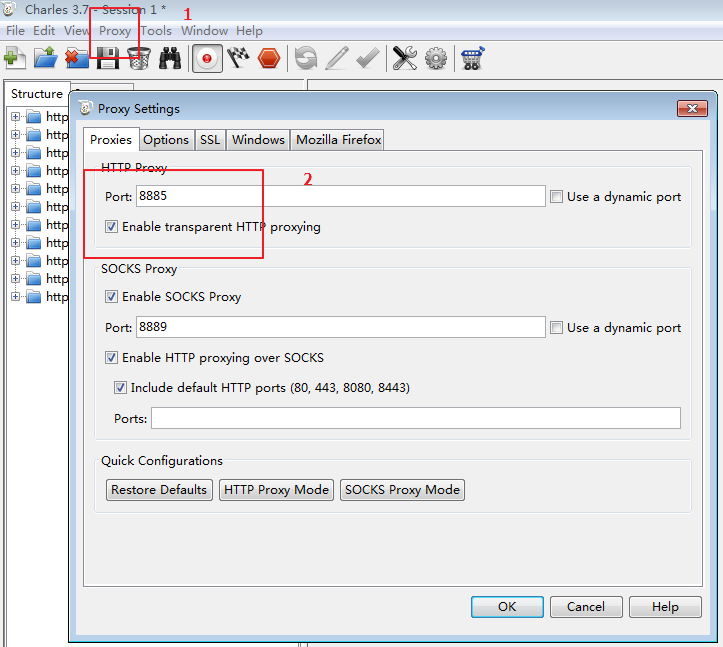Click the HTTP Proxy port field 8885

click(x=341, y=196)
